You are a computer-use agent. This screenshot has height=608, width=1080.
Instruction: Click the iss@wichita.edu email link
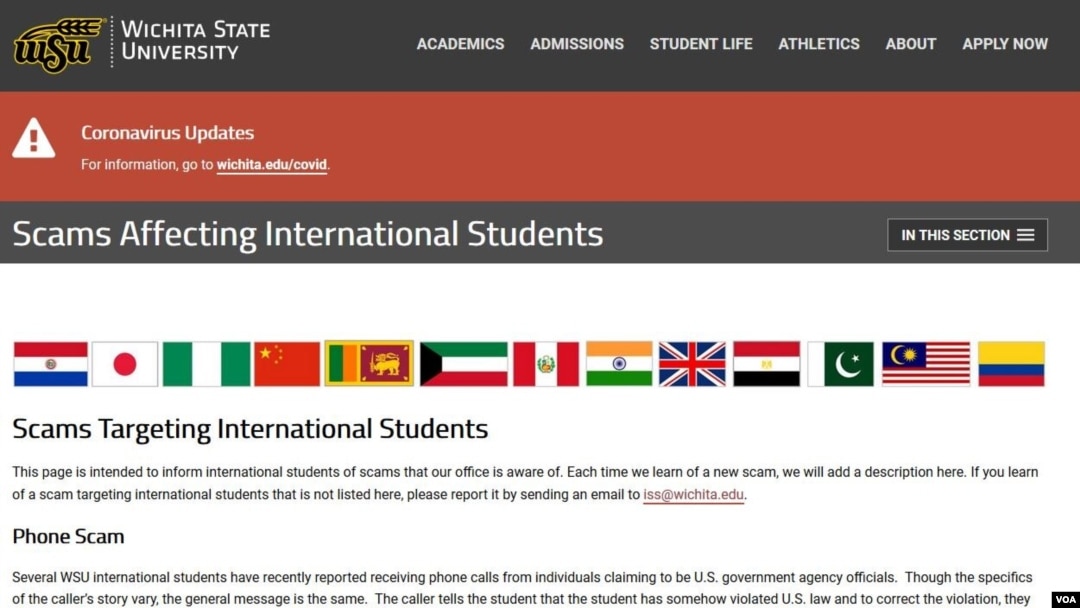click(x=693, y=494)
